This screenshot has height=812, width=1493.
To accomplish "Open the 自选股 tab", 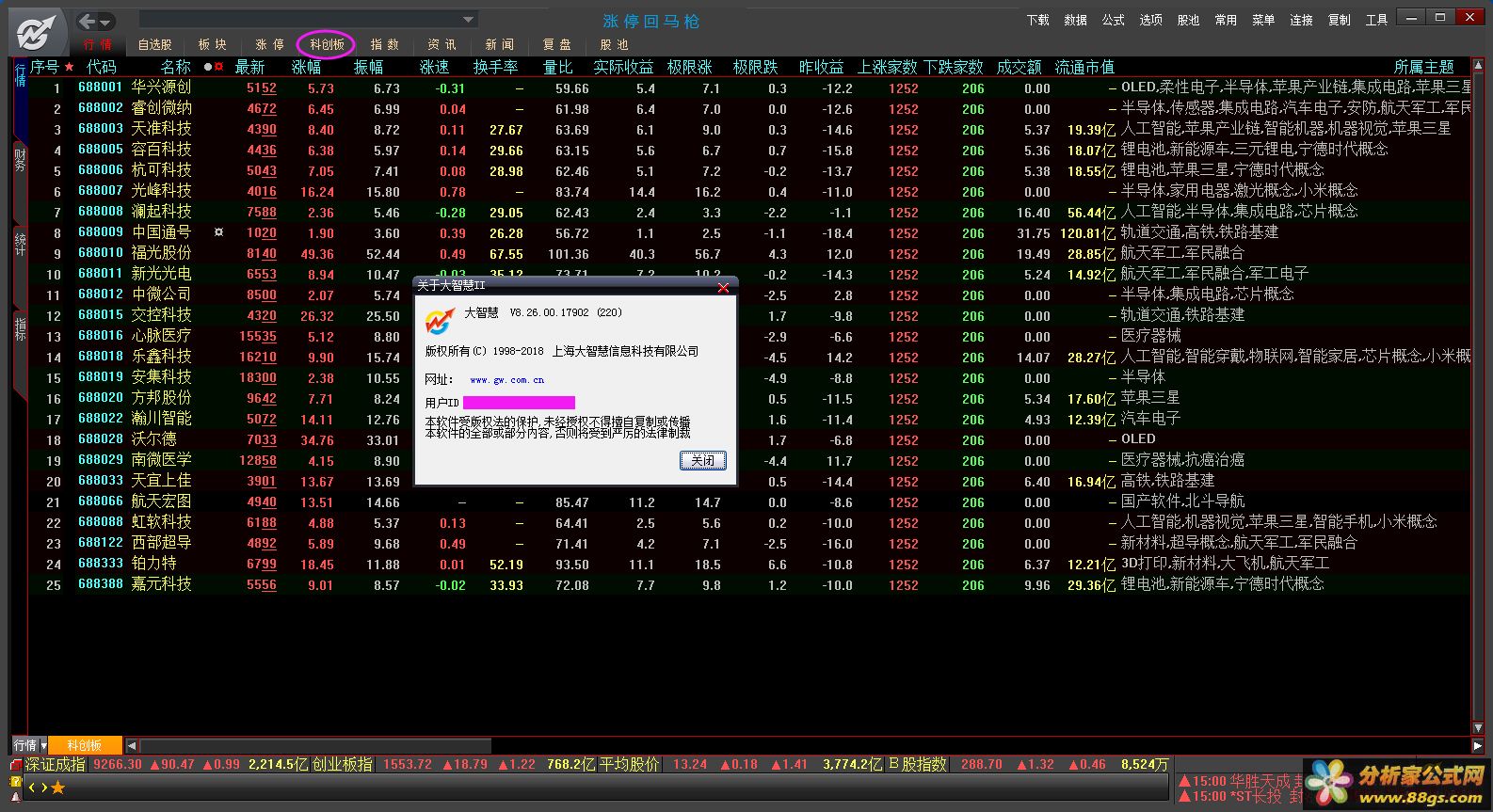I will (x=154, y=44).
